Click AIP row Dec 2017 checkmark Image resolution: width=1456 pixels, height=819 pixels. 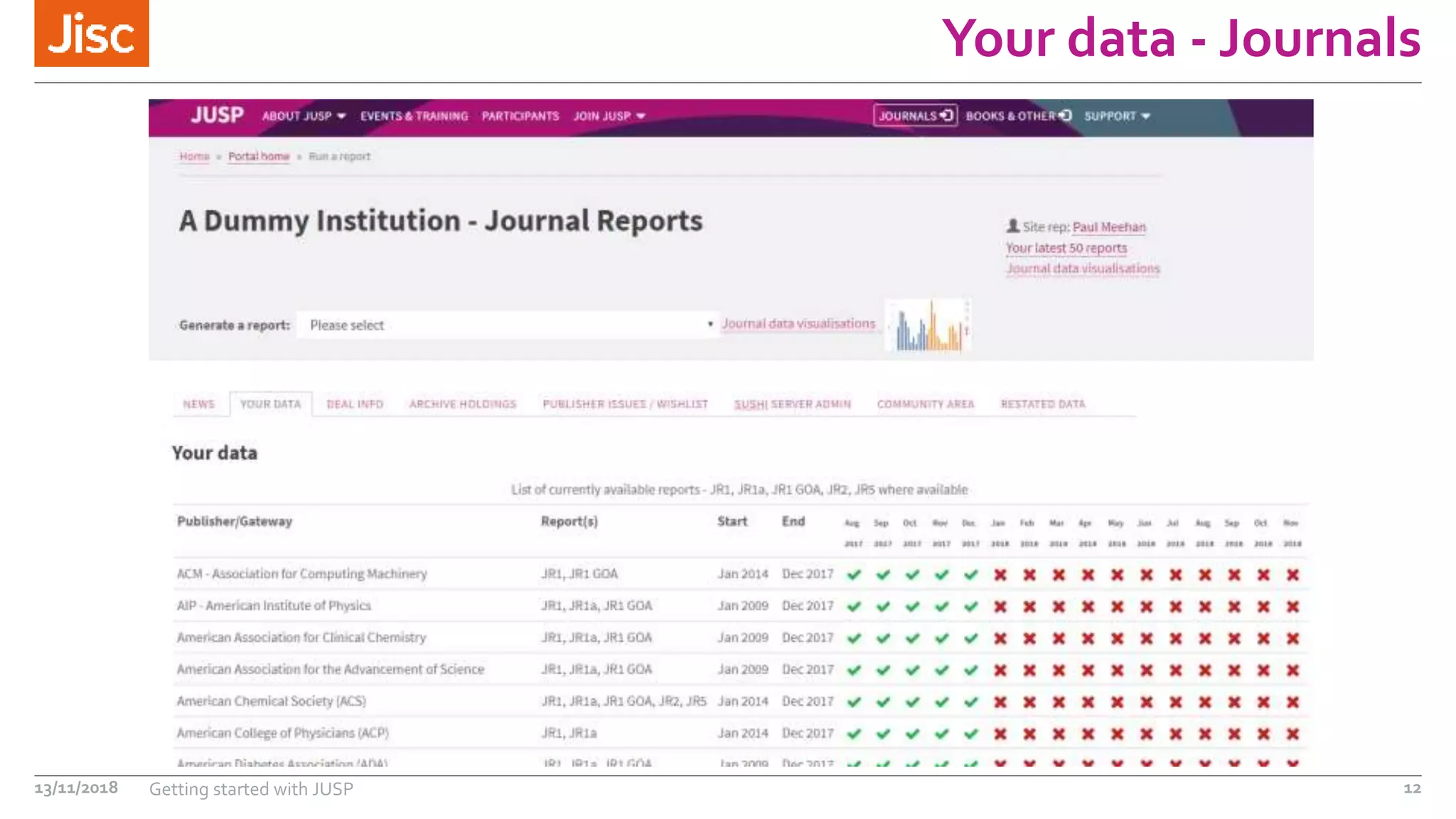pyautogui.click(x=970, y=606)
